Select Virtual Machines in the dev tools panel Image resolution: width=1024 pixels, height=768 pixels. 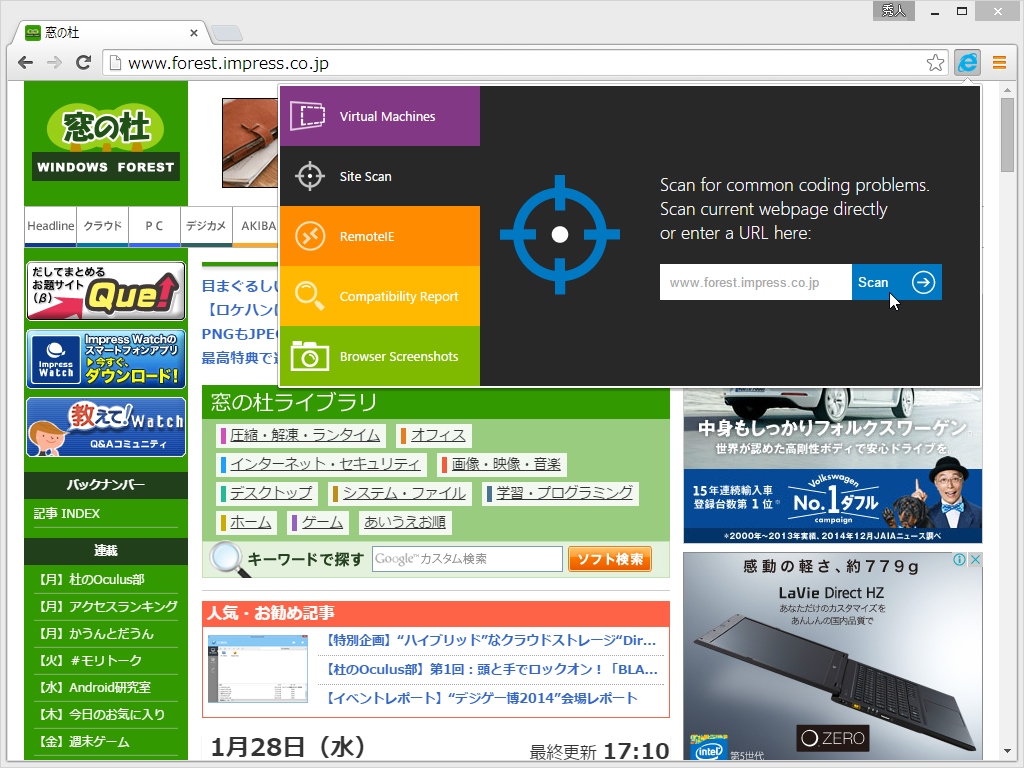coord(380,115)
